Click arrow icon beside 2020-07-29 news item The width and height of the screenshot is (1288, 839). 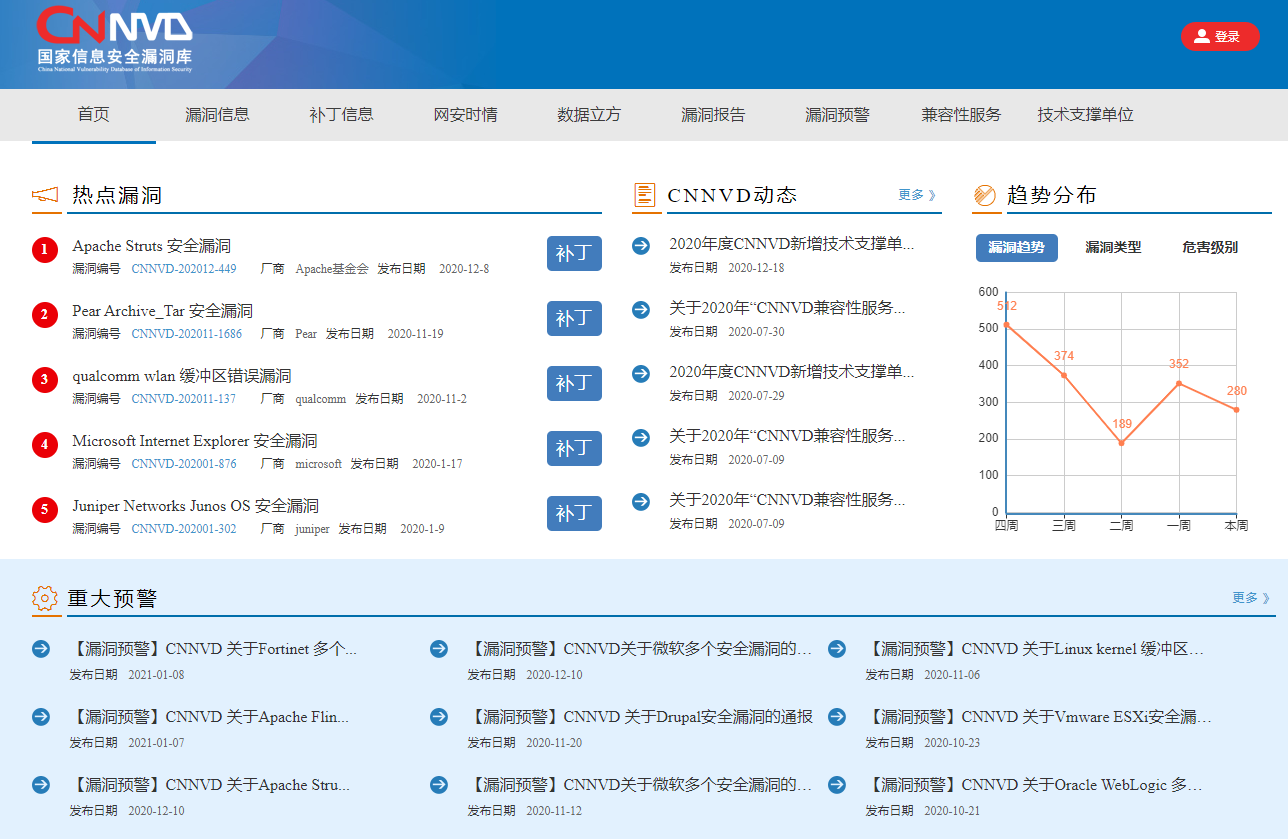tap(641, 374)
